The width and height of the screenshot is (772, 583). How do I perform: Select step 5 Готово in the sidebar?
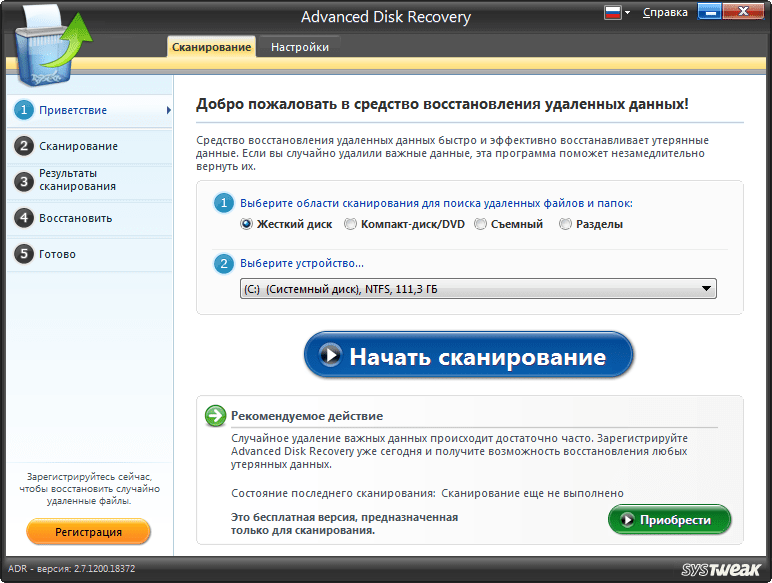(90, 254)
